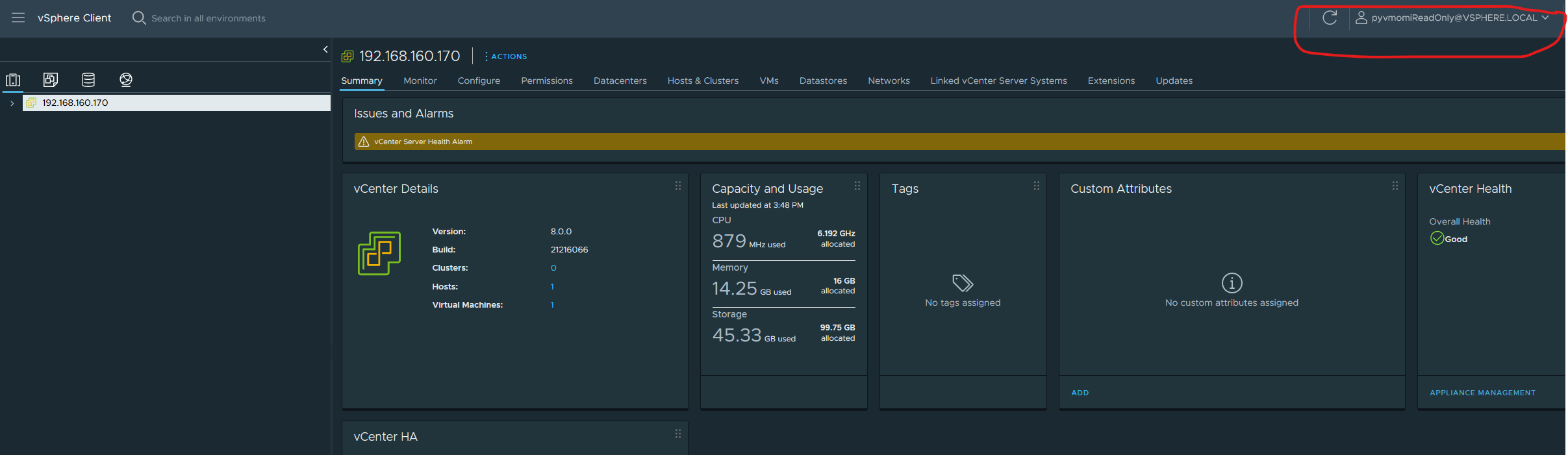Click the Hosts count link
This screenshot has width=1568, height=455.
[x=552, y=286]
